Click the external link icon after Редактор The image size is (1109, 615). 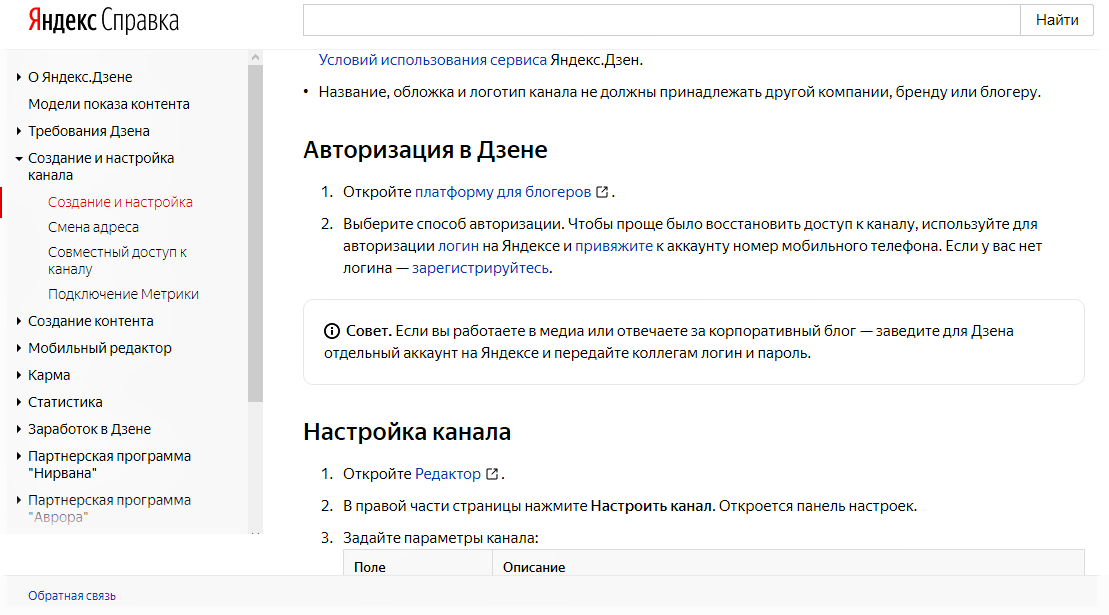coord(492,474)
